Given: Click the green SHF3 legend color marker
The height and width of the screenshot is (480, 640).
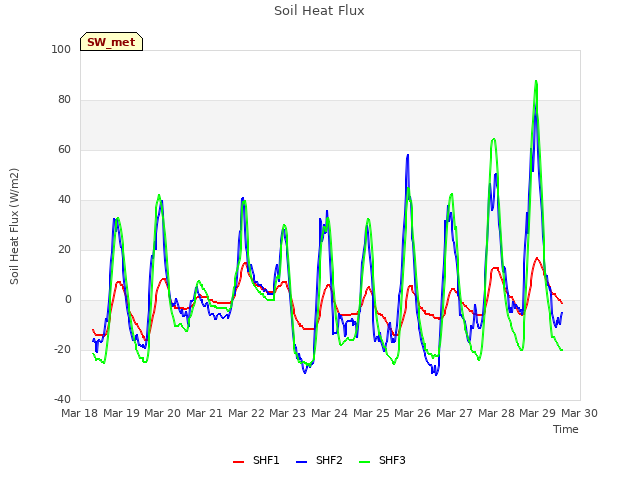Looking at the screenshot, I should [364, 462].
